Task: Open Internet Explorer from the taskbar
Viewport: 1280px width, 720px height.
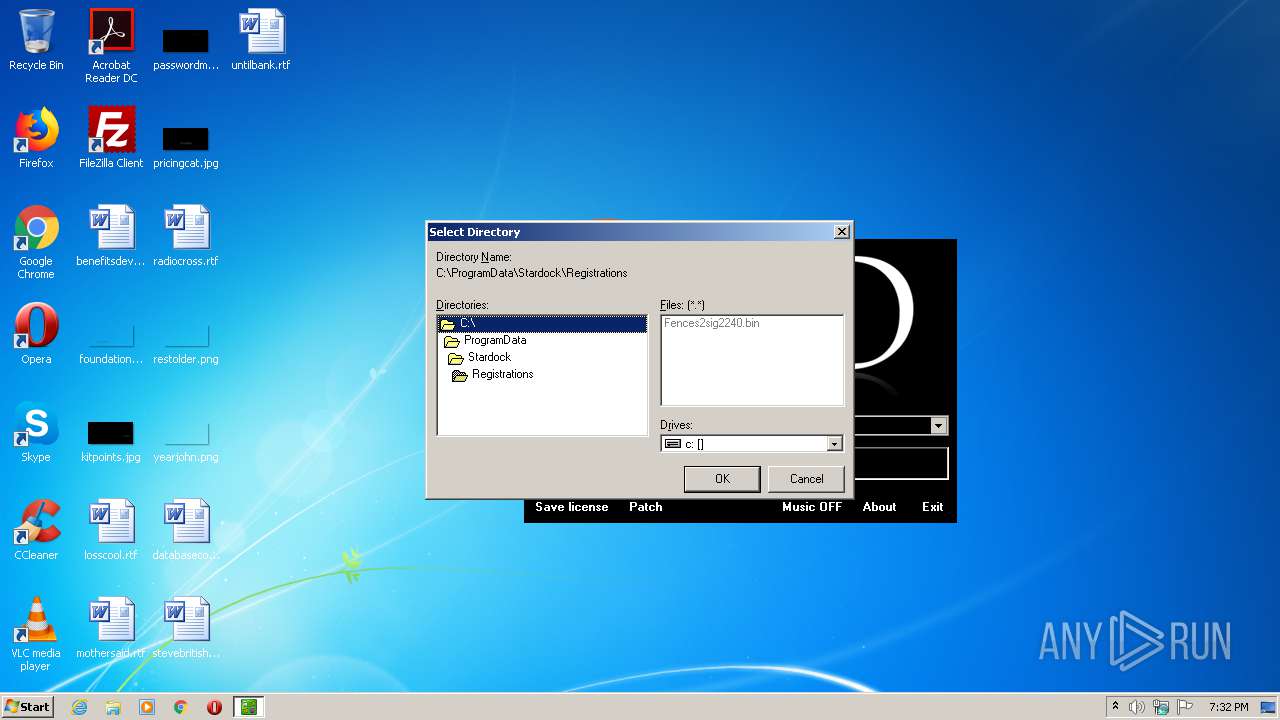Action: 80,707
